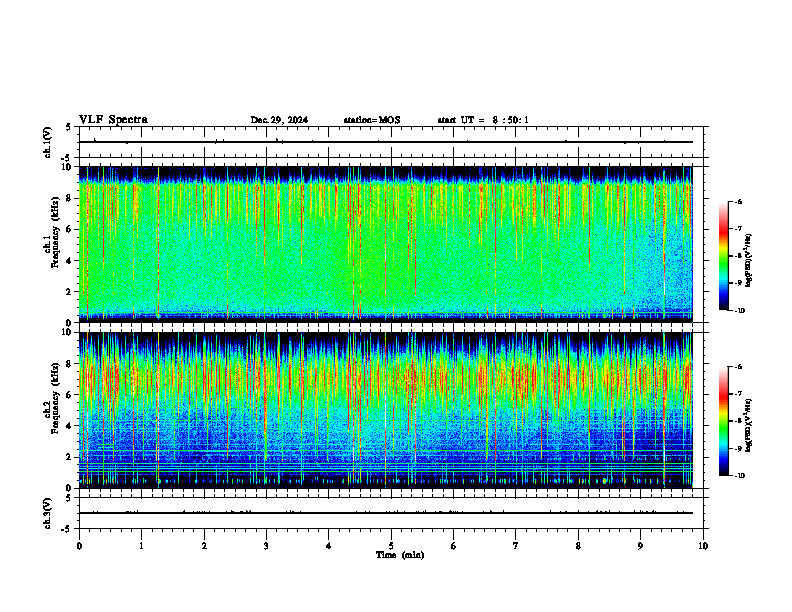This screenshot has width=792, height=612.
Task: Click the ch.1 voltage waveform strip
Action: (x=391, y=142)
